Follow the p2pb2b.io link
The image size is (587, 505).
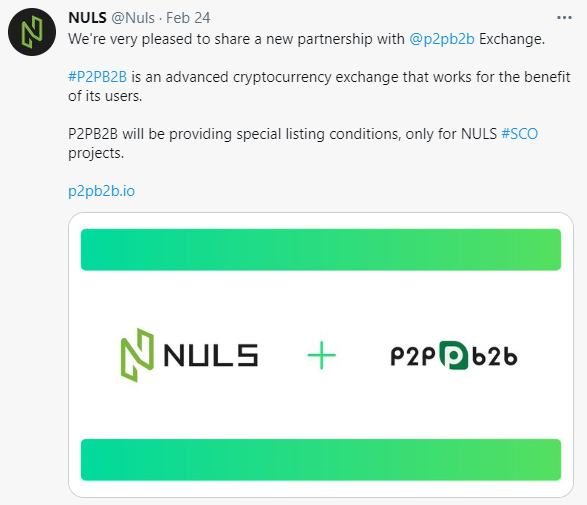pos(101,191)
